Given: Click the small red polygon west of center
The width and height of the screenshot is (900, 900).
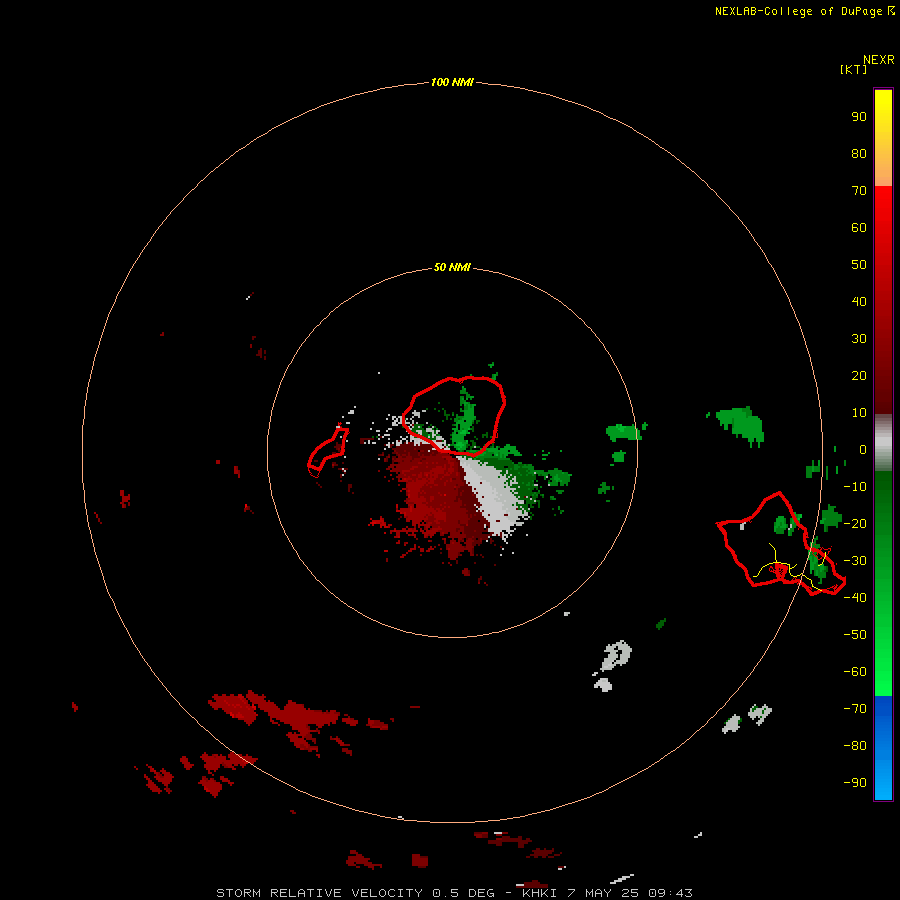Looking at the screenshot, I should (328, 452).
